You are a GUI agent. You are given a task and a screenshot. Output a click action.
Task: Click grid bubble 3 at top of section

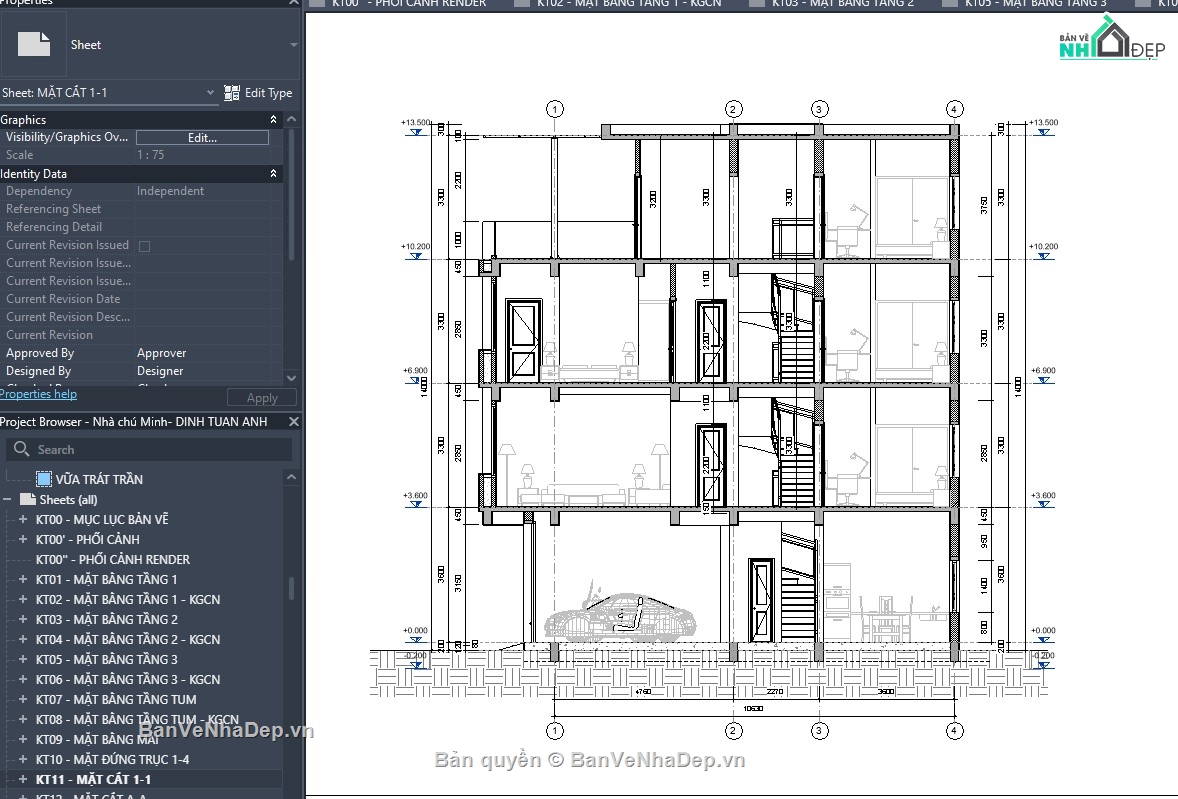coord(819,109)
